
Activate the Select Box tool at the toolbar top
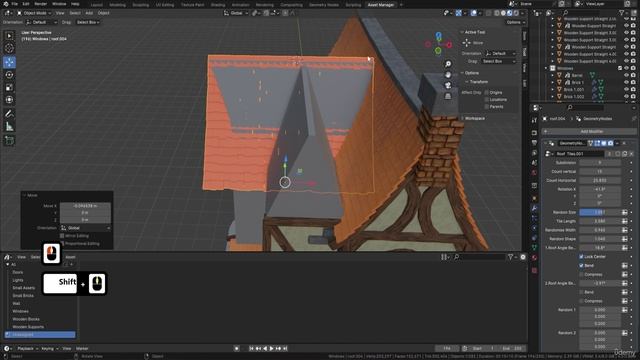pyautogui.click(x=9, y=36)
